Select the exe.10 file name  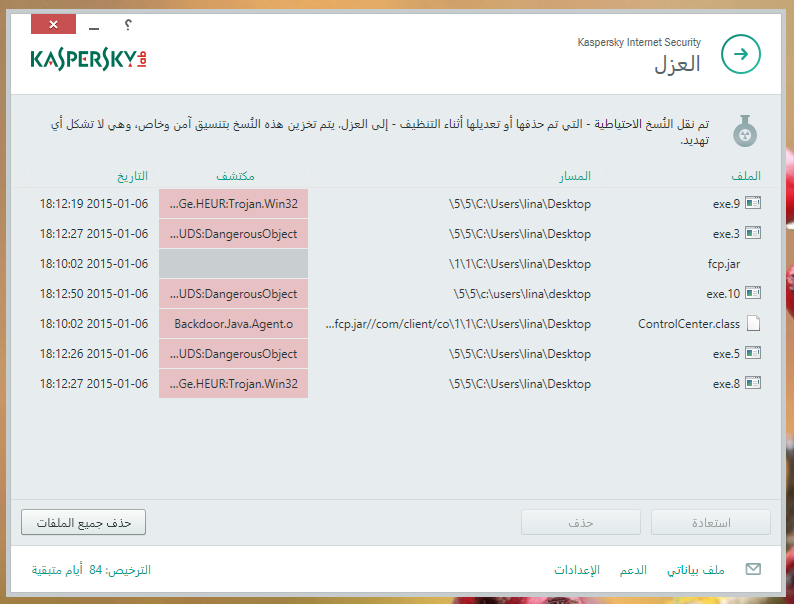coord(723,294)
